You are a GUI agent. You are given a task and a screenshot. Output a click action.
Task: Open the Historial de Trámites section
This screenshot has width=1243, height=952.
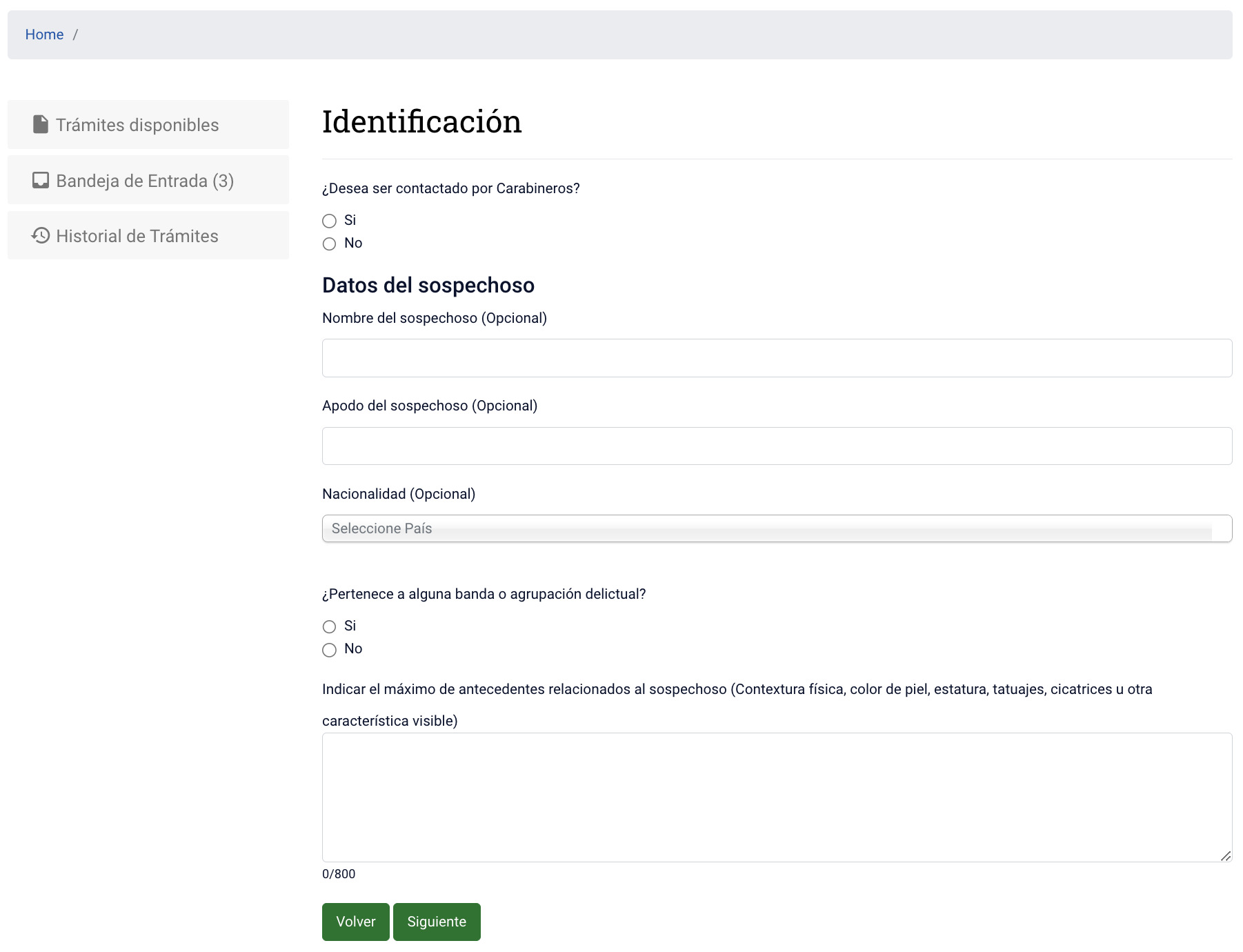[137, 235]
